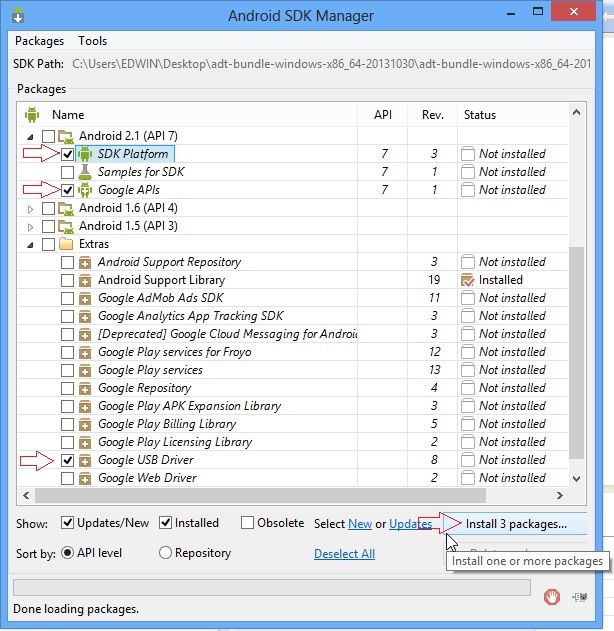Screen dimensions: 614x631
Task: Click the Google Web Driver package icon
Action: (x=84, y=478)
